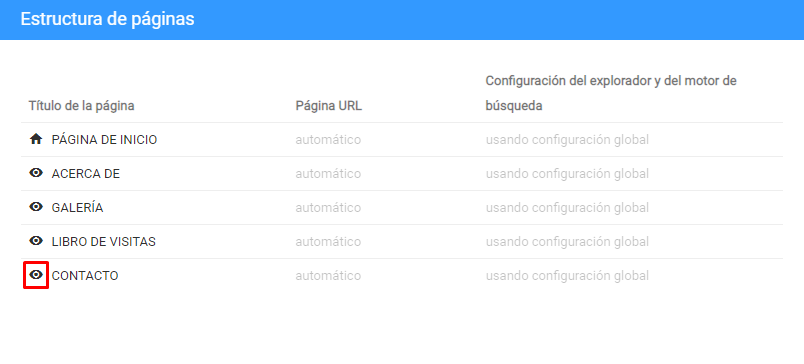The image size is (804, 364).
Task: Hide the LIBRO DE VISITAS page via eye icon
Action: click(x=36, y=241)
